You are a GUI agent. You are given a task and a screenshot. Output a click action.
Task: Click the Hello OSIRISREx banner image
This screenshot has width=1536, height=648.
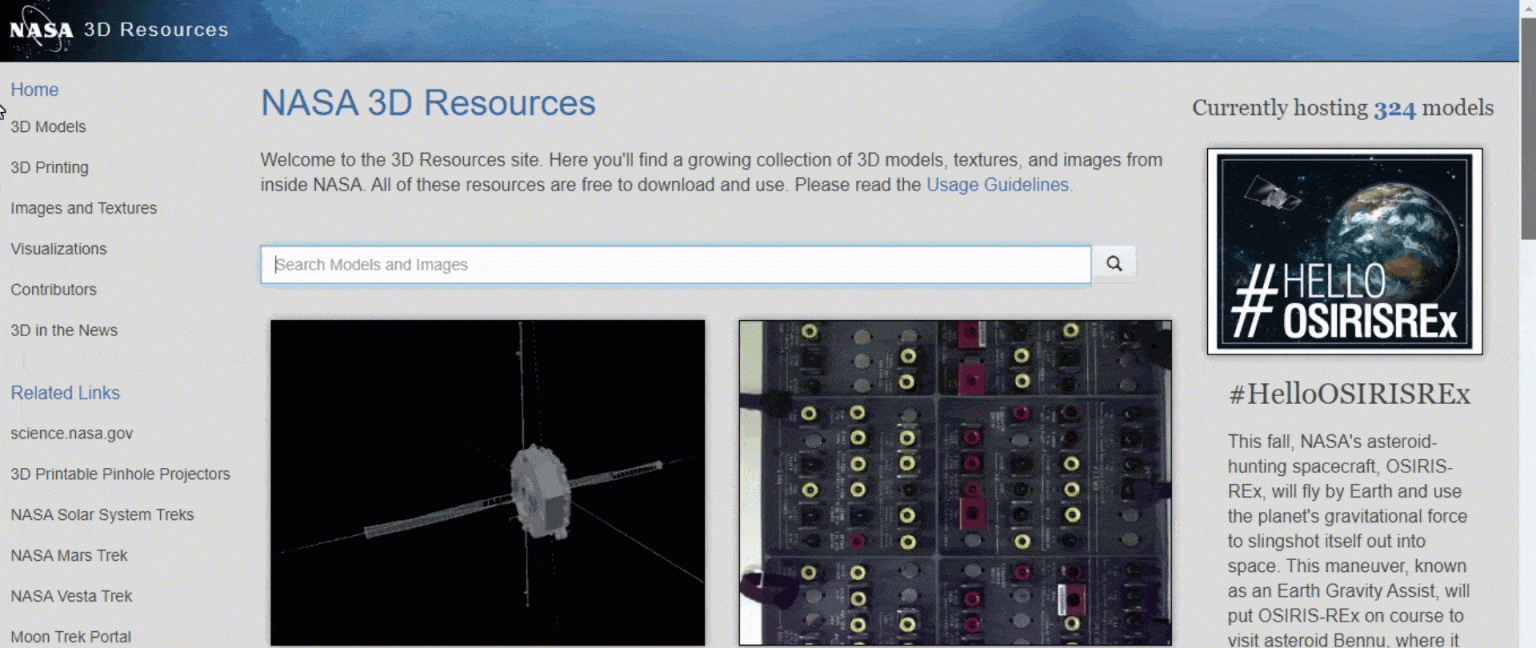click(1344, 251)
